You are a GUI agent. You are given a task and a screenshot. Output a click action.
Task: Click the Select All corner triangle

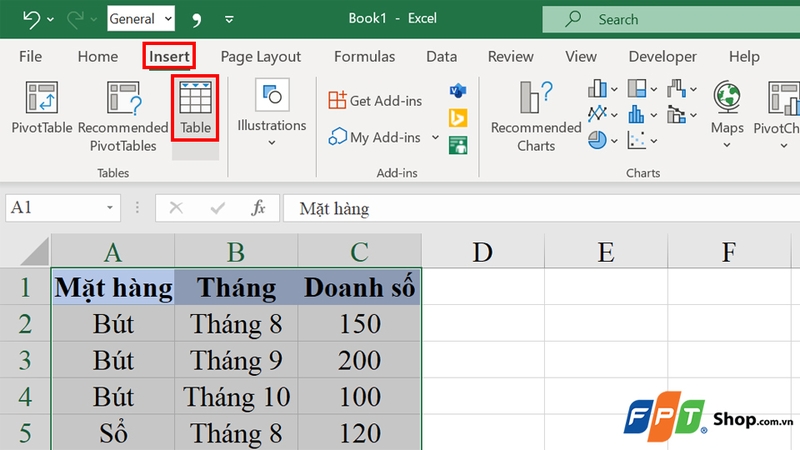(36, 252)
